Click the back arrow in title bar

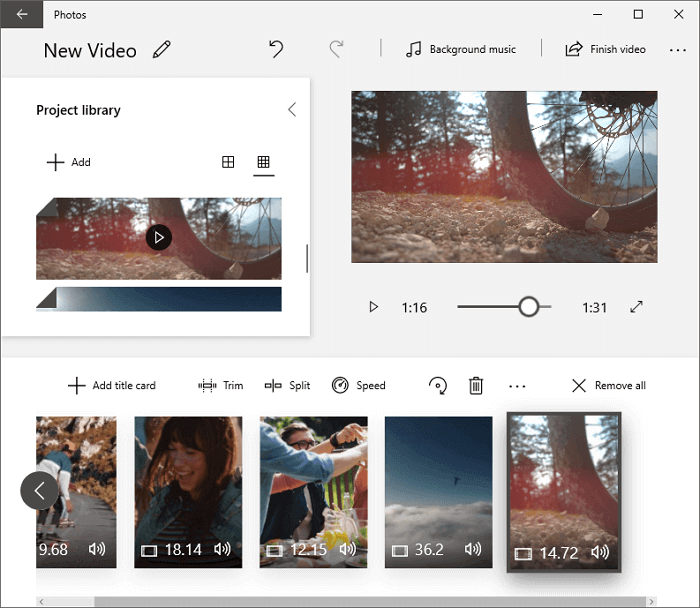21,15
